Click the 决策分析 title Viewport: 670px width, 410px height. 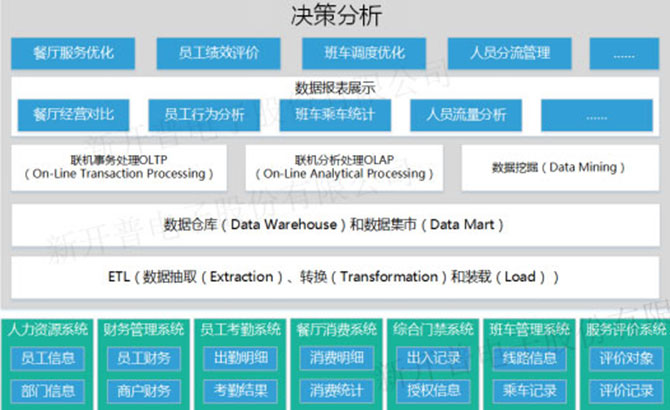coord(336,16)
